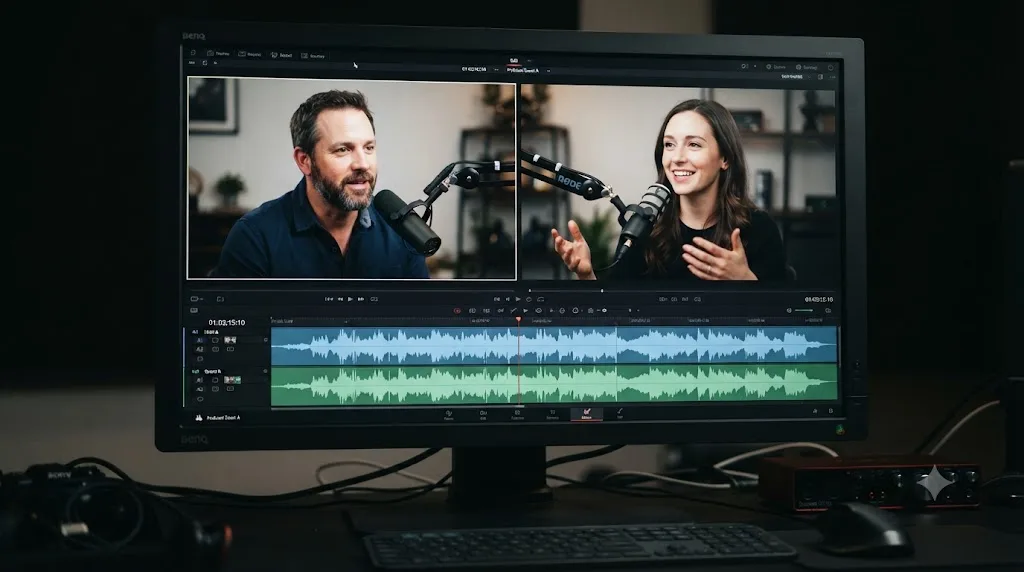Jump to start in left viewer transport
The image size is (1024, 572).
click(x=329, y=299)
